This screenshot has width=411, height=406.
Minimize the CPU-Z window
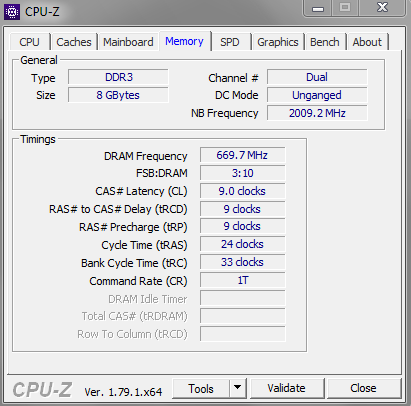(318, 8)
